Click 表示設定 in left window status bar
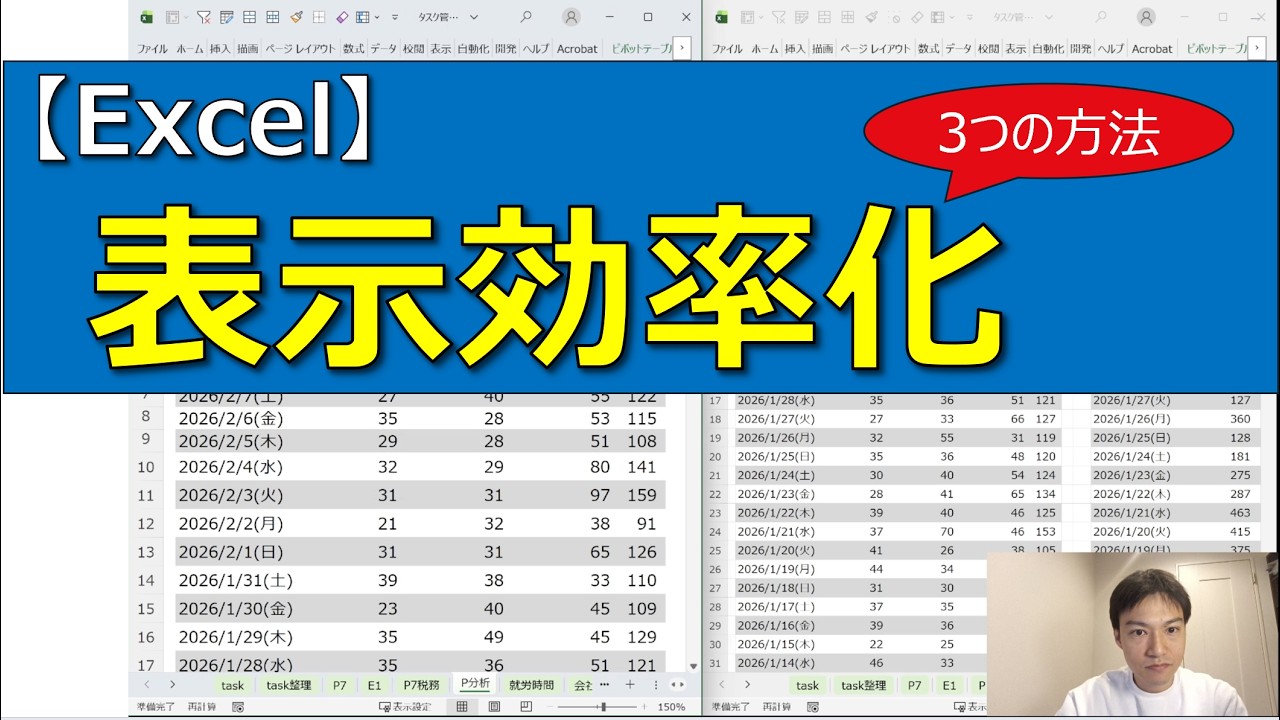Screen dimensions: 1280x720 tap(407, 707)
